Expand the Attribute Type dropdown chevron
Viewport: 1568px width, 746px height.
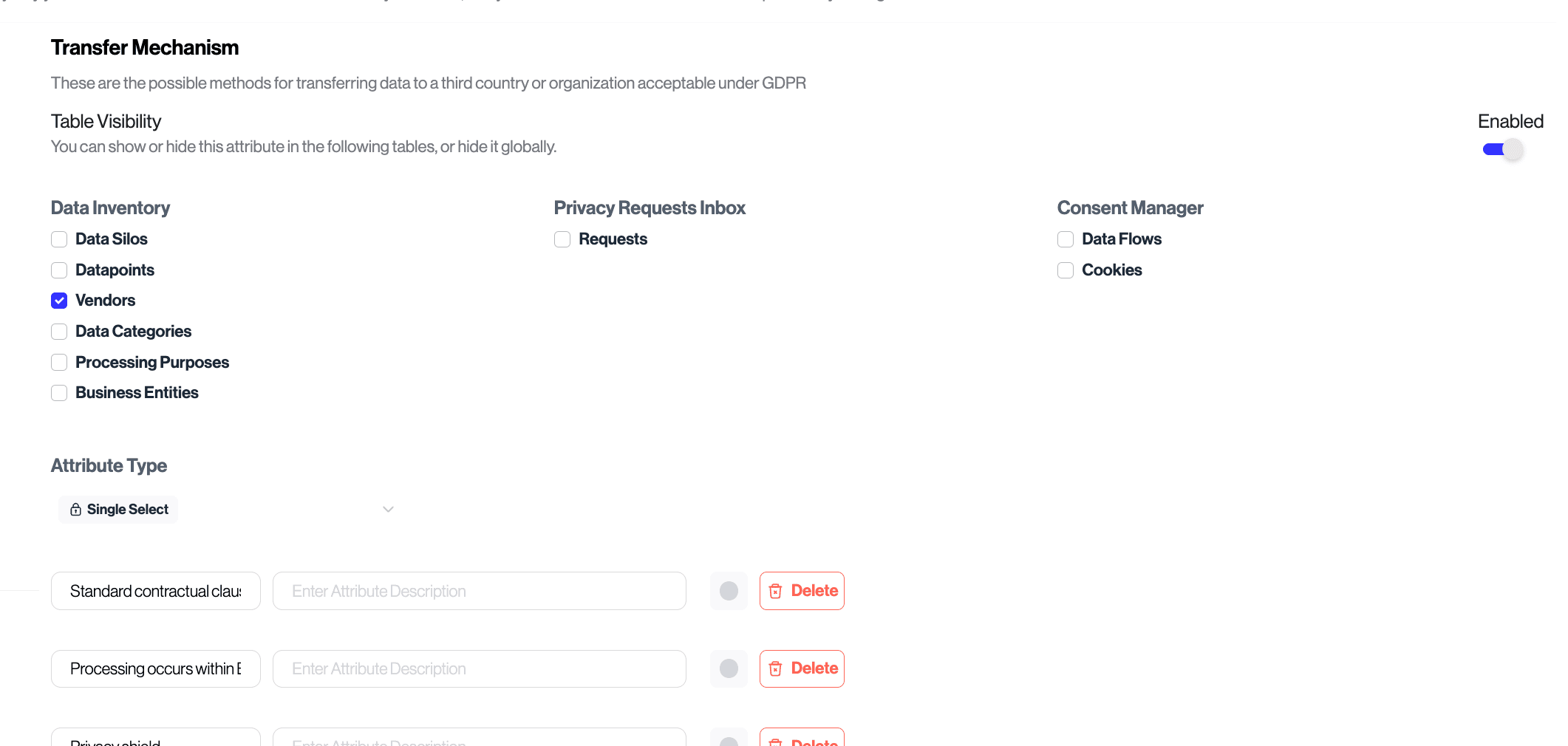[388, 510]
